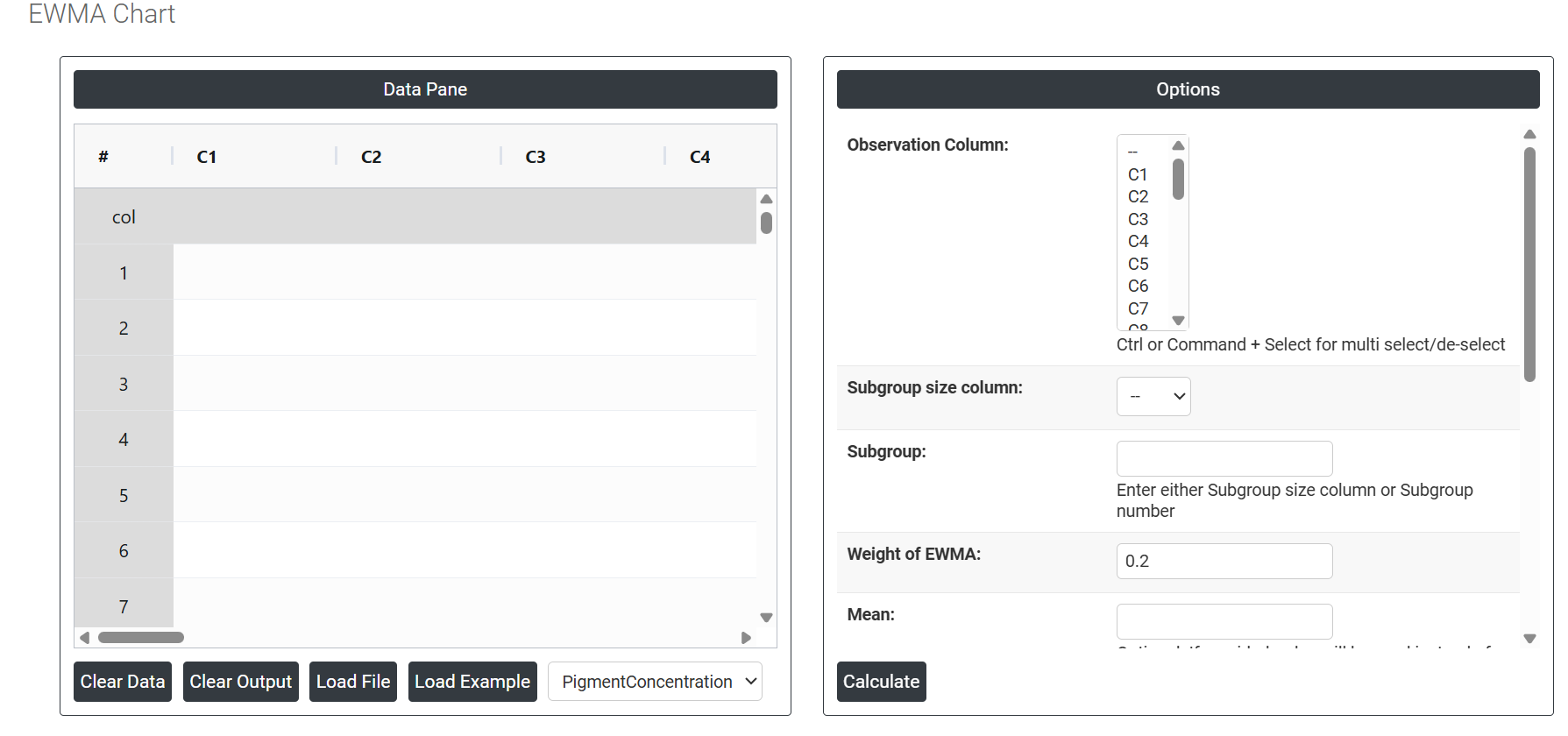Expand the Subgroup size column dropdown

point(1153,397)
